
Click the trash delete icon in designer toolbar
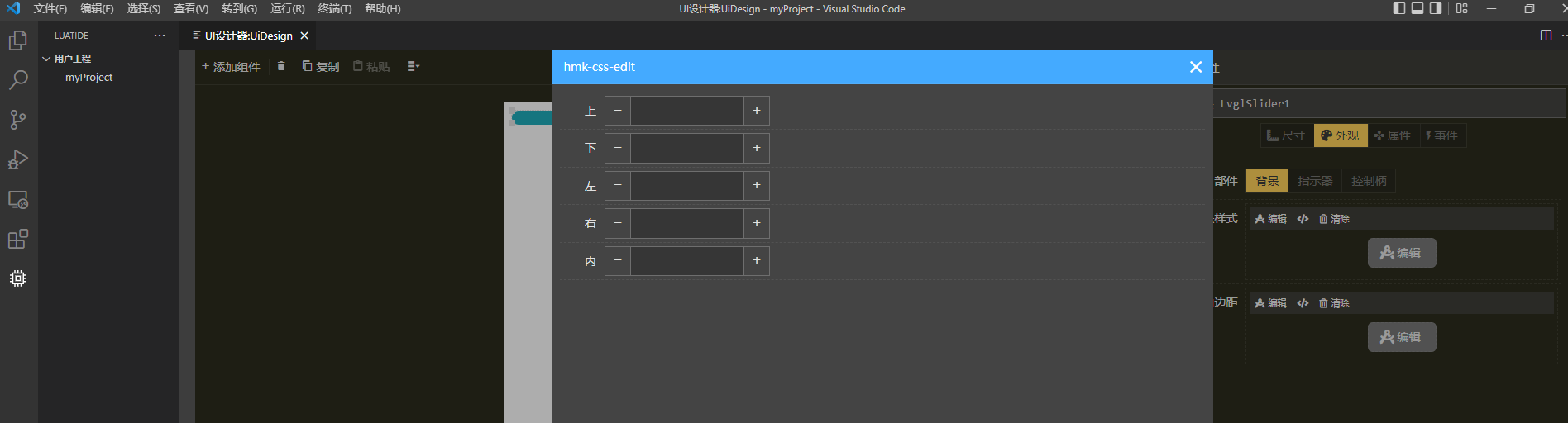pos(281,66)
